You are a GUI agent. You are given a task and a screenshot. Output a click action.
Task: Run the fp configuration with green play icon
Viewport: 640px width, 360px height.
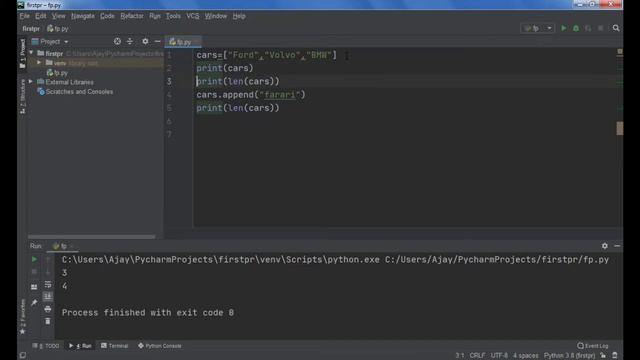(564, 28)
